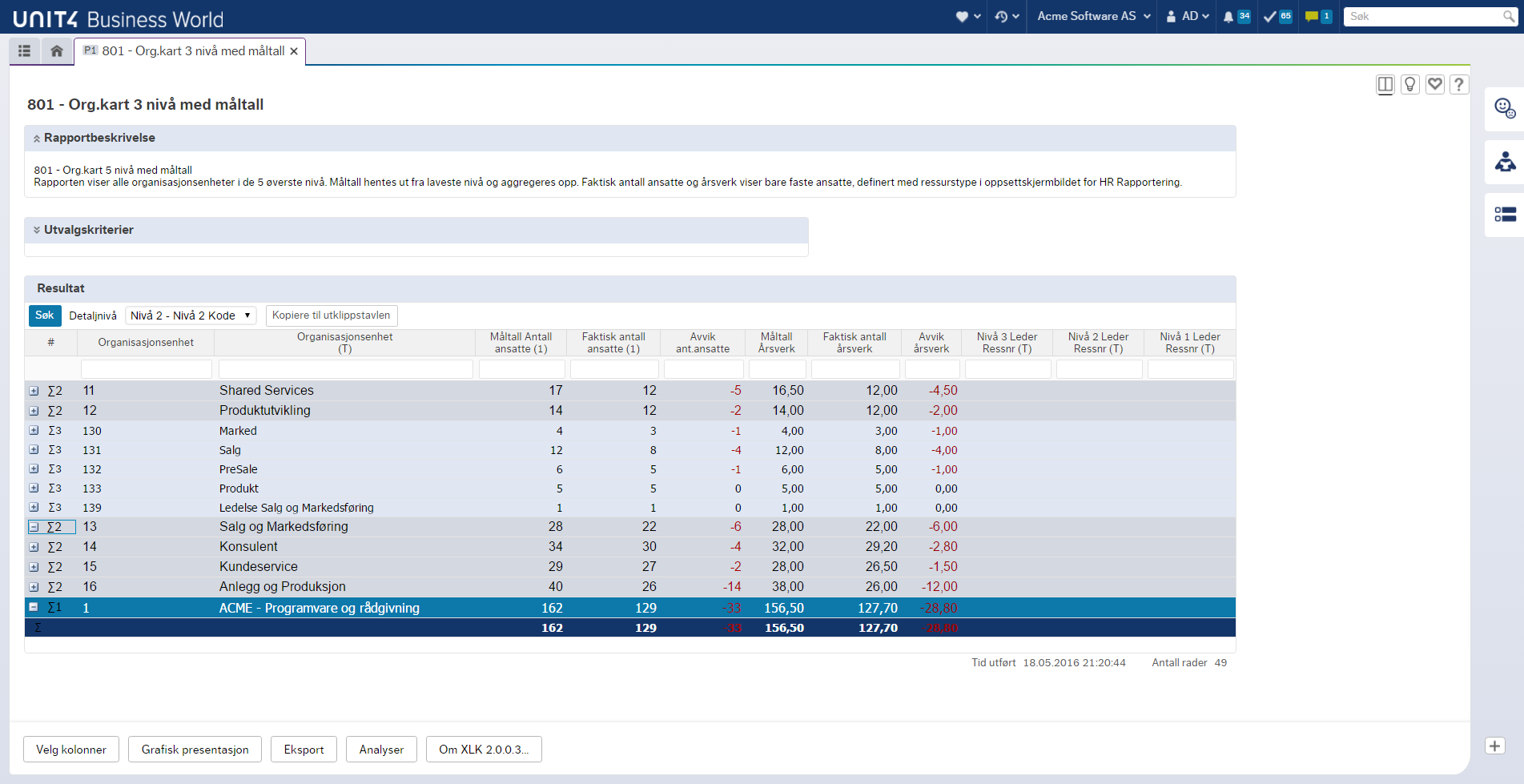Click the top Søk search field

(1421, 16)
